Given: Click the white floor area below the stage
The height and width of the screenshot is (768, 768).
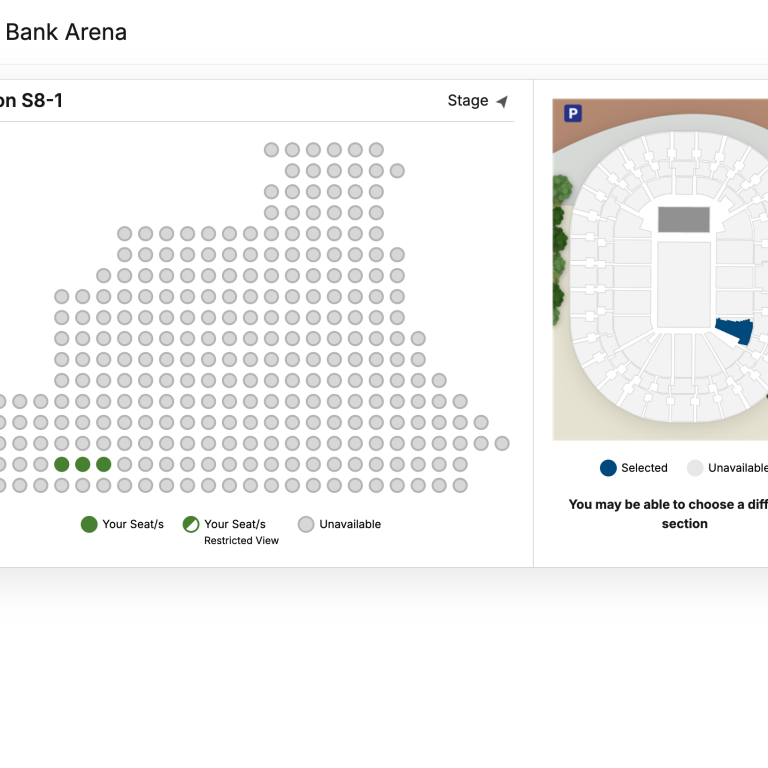Looking at the screenshot, I should (684, 285).
